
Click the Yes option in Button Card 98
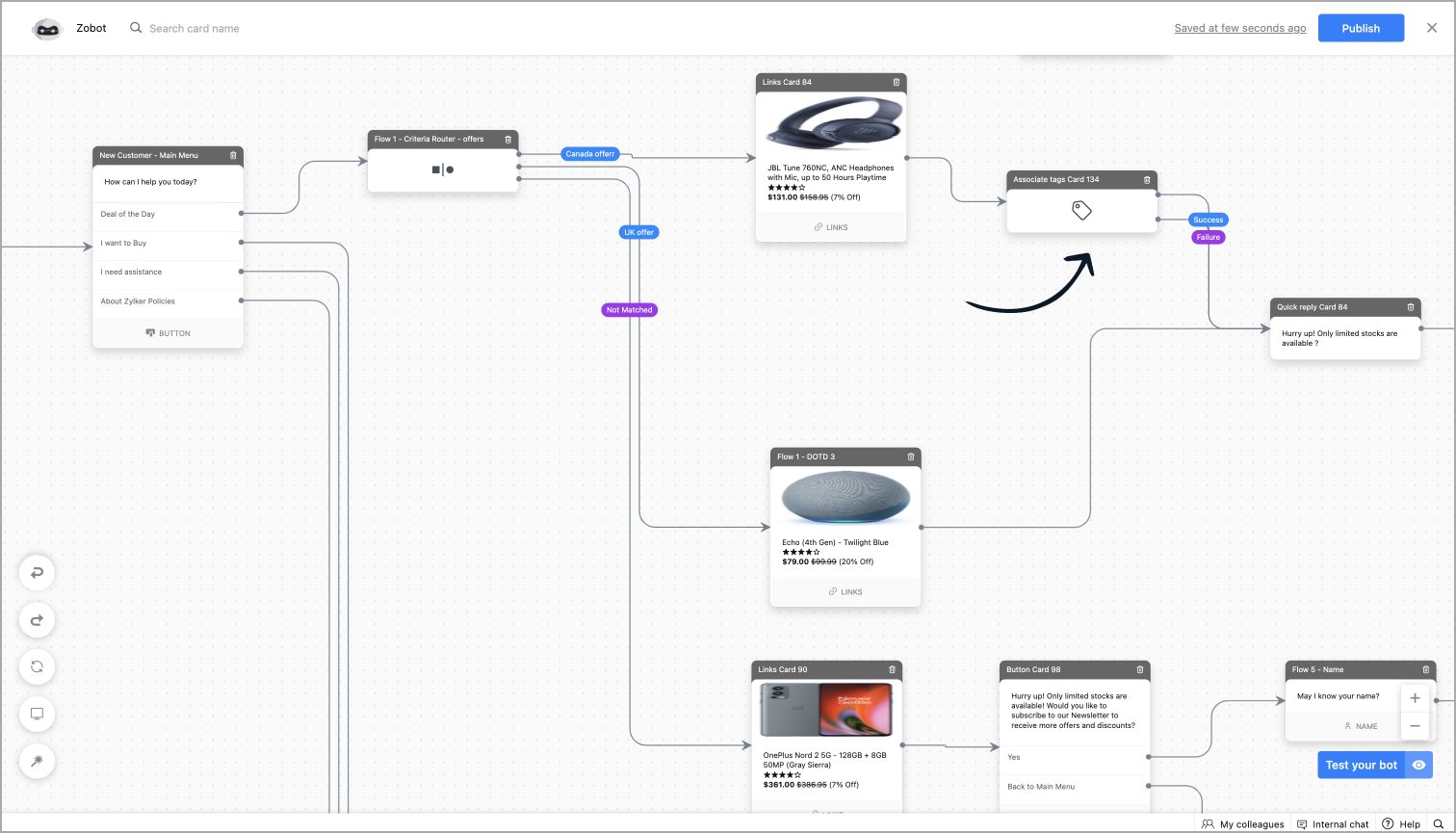1075,757
